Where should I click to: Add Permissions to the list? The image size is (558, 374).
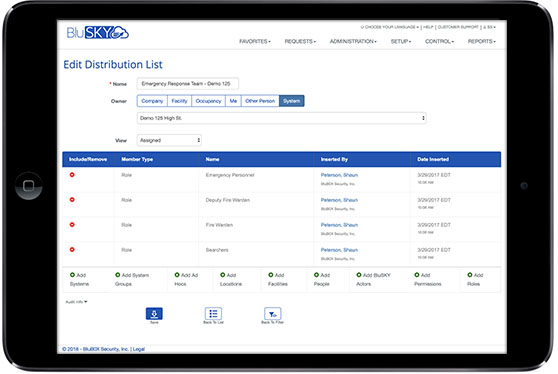click(427, 279)
